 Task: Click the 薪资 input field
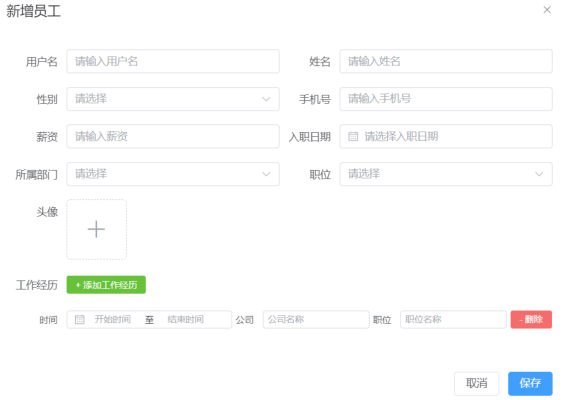pos(173,136)
